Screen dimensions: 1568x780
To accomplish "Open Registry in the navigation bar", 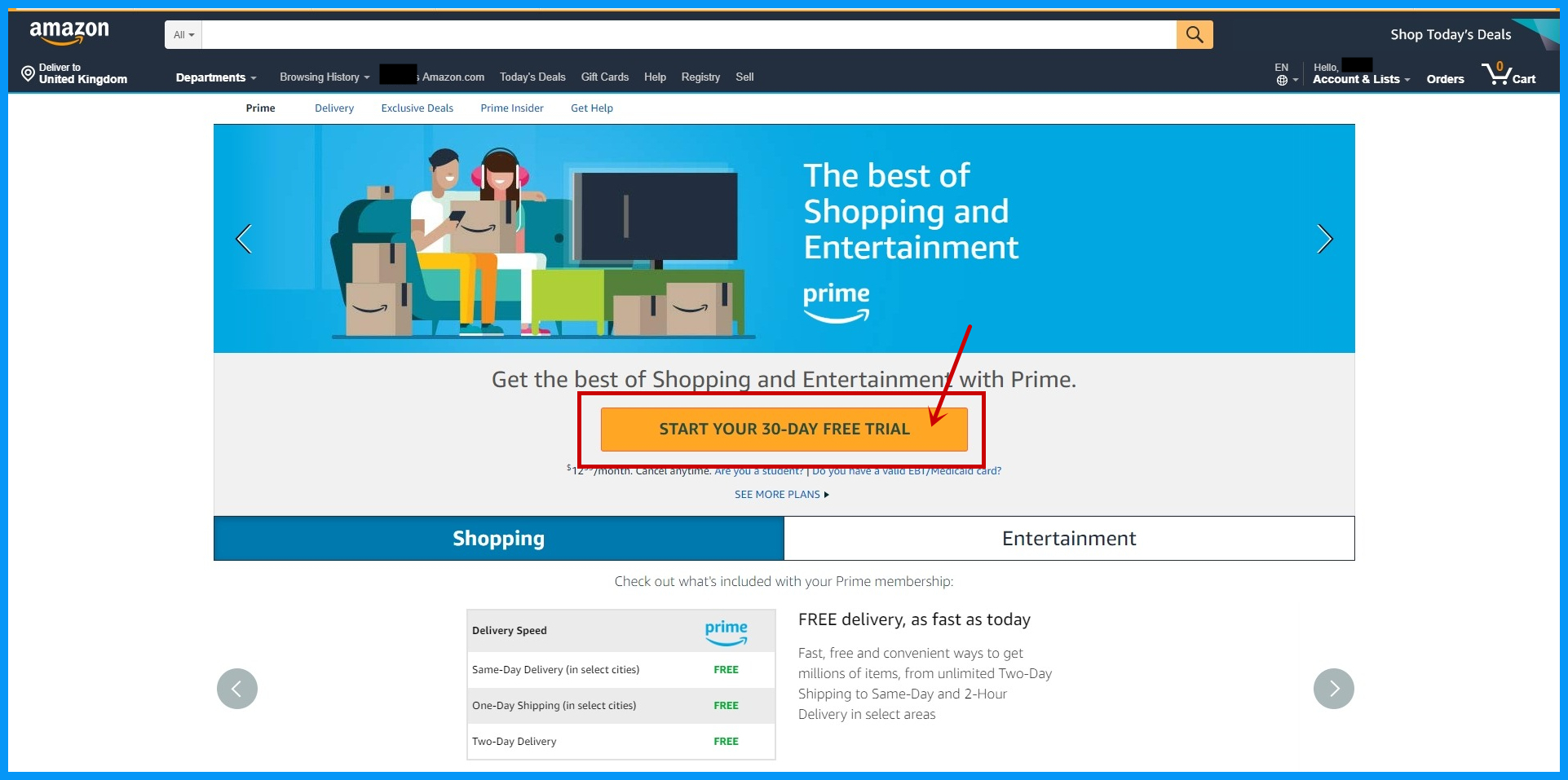I will (700, 77).
